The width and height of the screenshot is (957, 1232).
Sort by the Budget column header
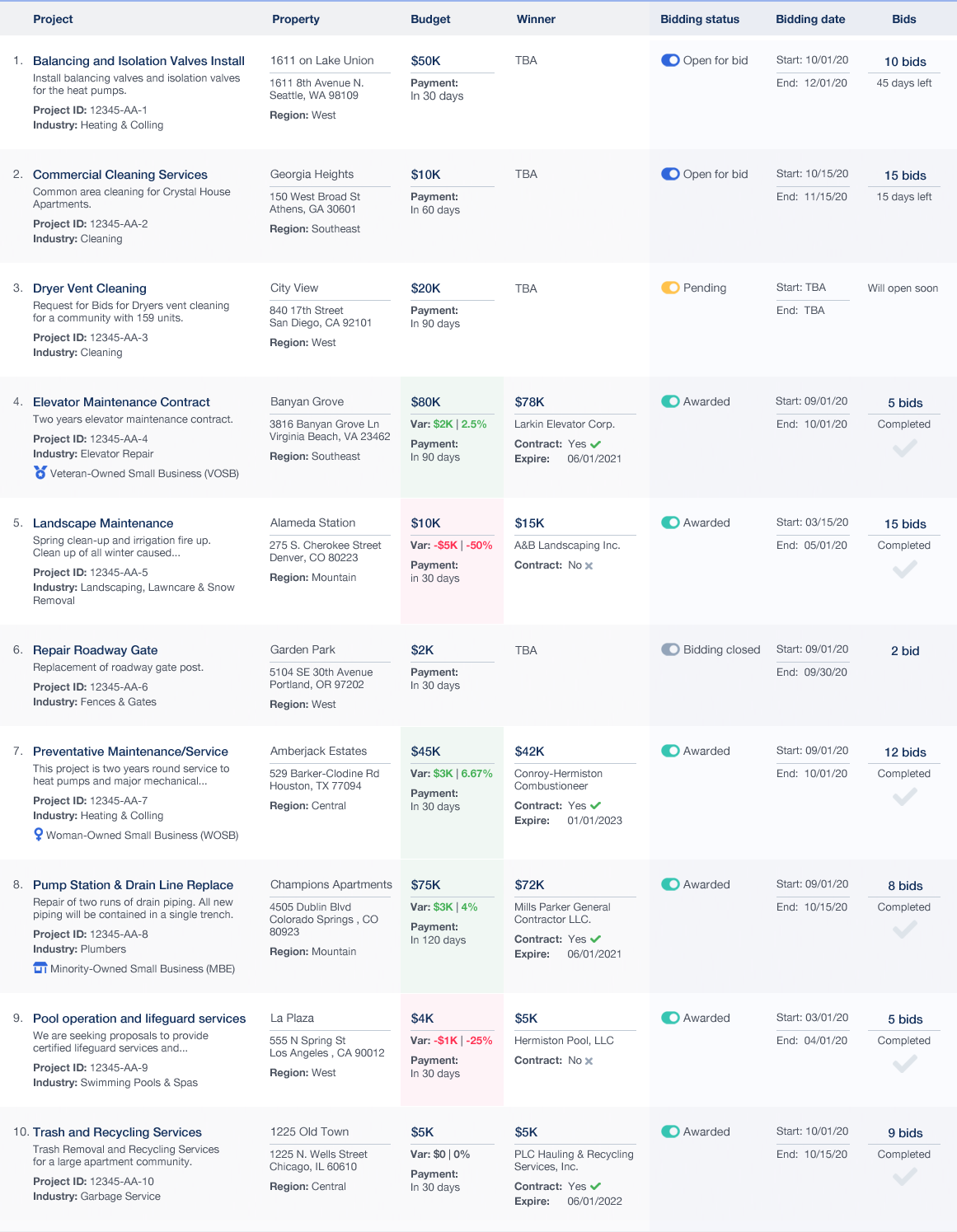pyautogui.click(x=430, y=19)
